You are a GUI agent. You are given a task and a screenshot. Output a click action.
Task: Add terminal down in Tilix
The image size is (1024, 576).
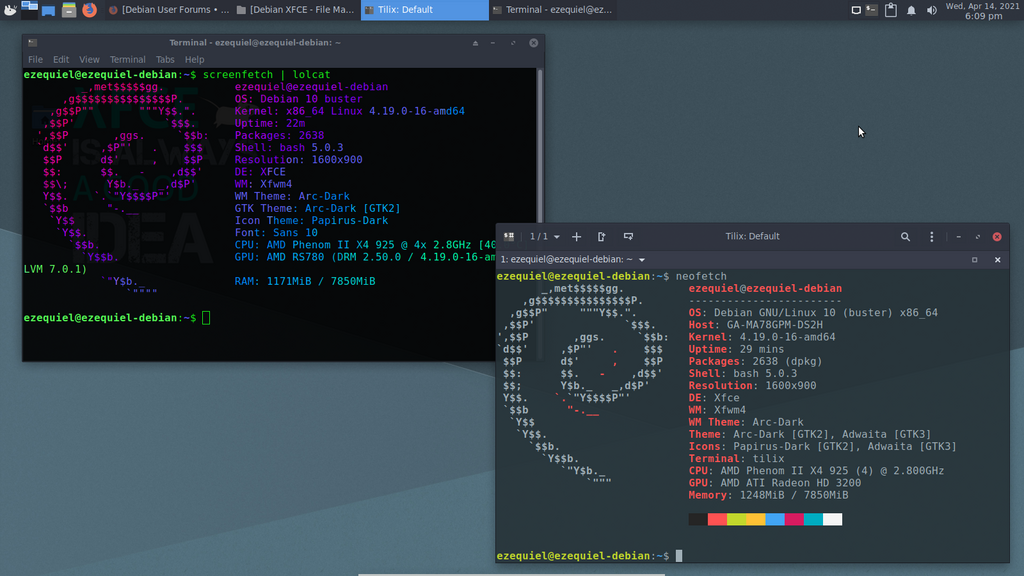(x=628, y=236)
